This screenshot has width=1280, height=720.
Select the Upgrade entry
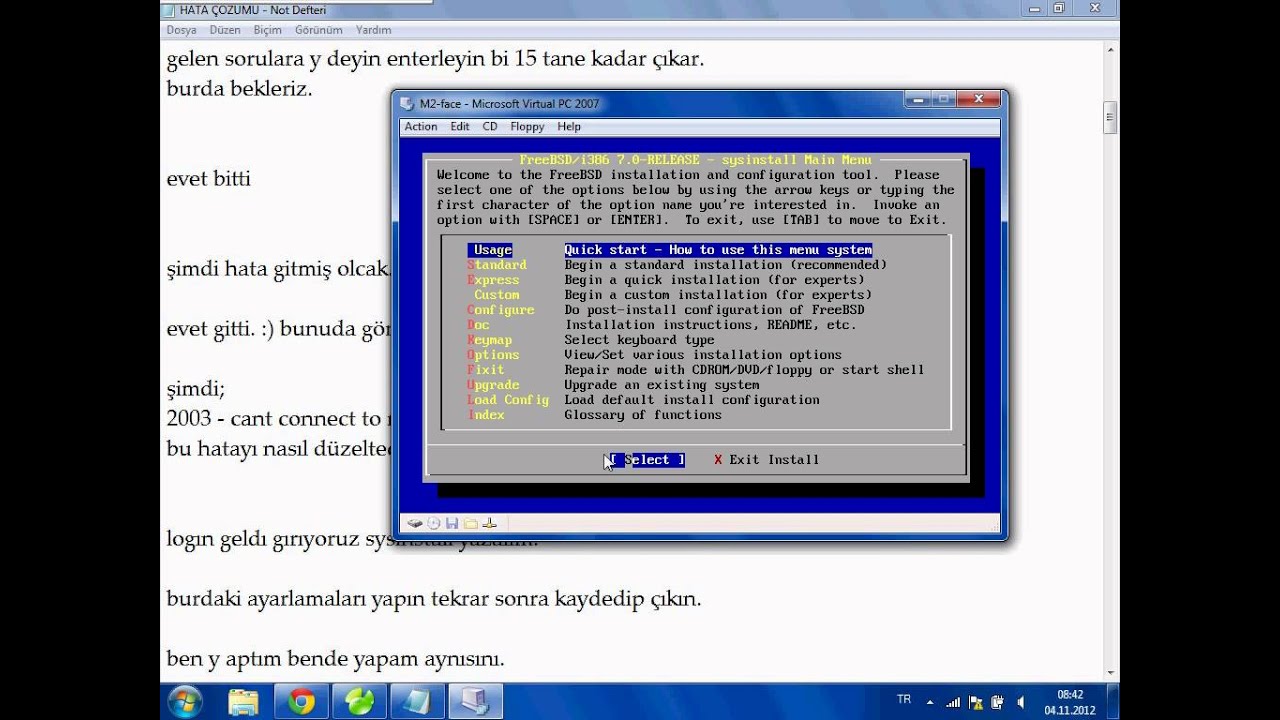point(493,385)
